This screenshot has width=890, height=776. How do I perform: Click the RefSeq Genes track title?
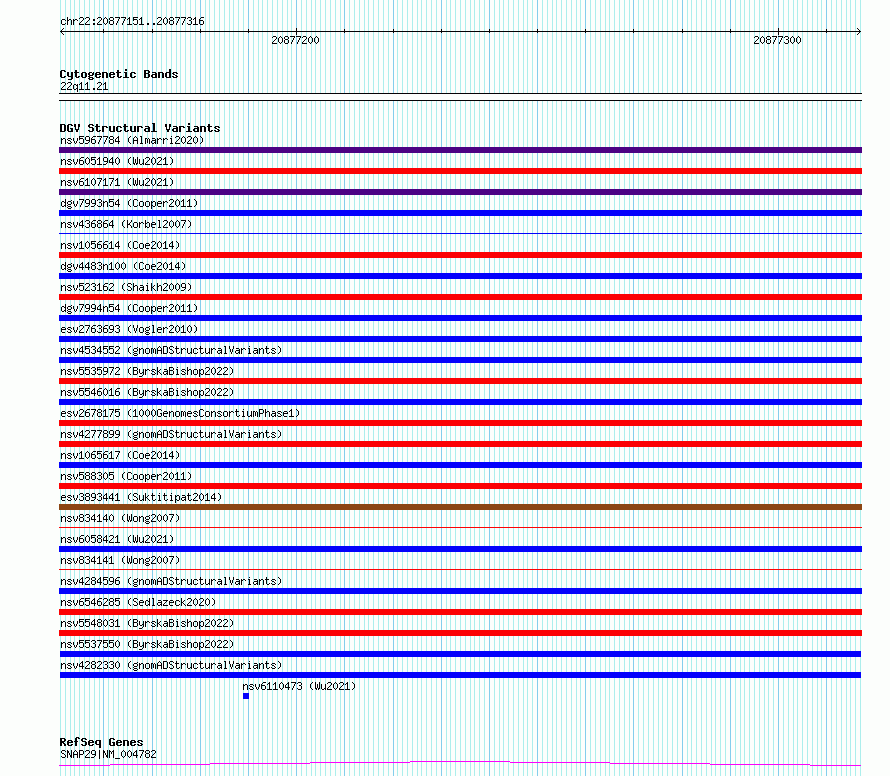pyautogui.click(x=101, y=742)
